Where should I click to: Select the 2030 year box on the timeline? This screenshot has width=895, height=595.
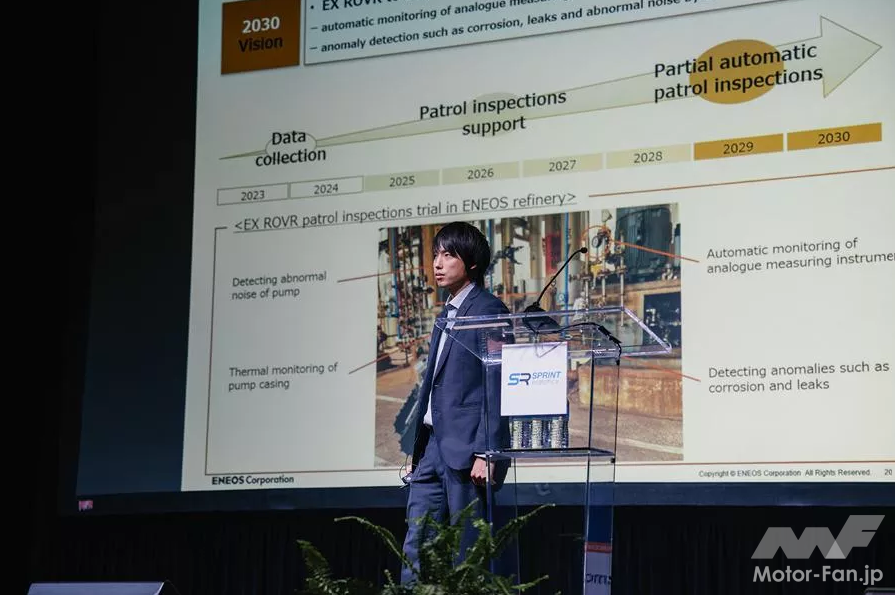pyautogui.click(x=833, y=137)
